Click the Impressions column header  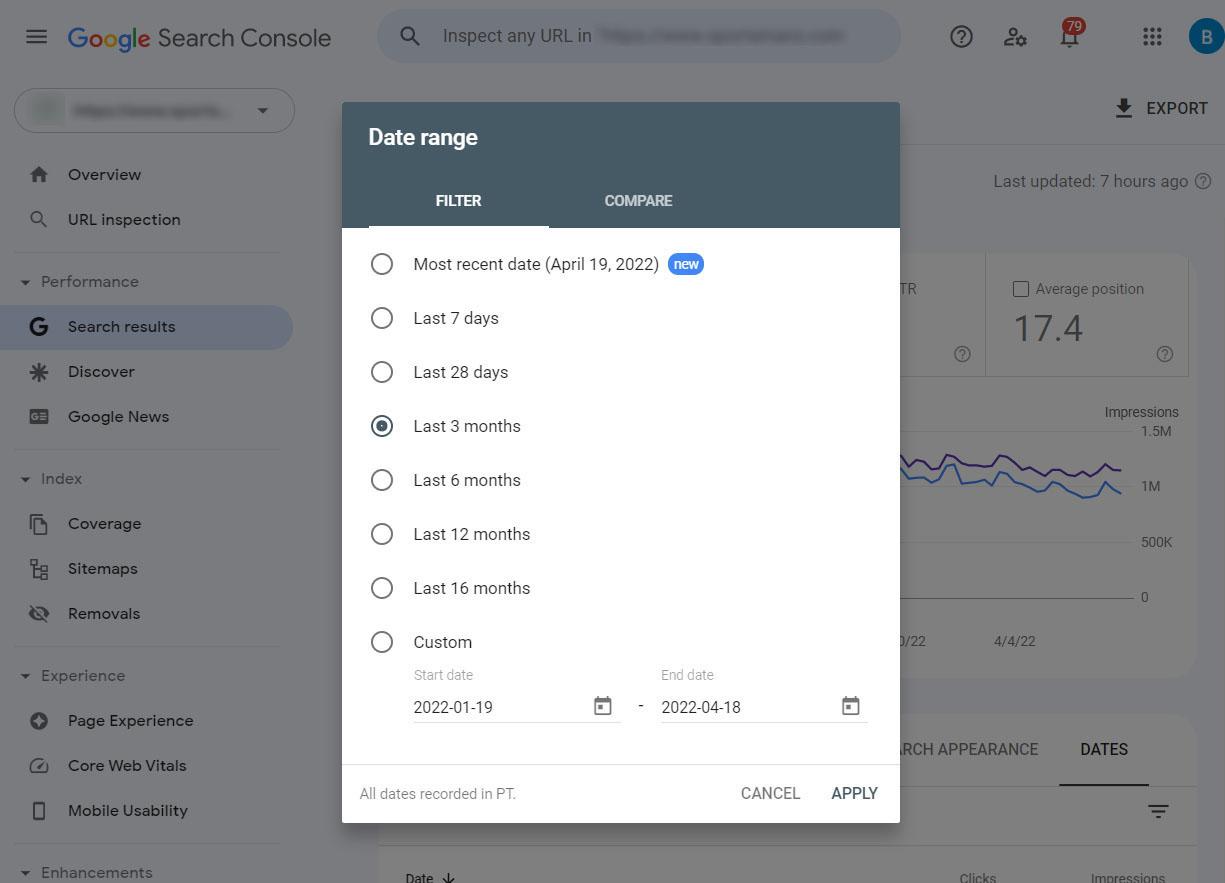[x=1127, y=878]
